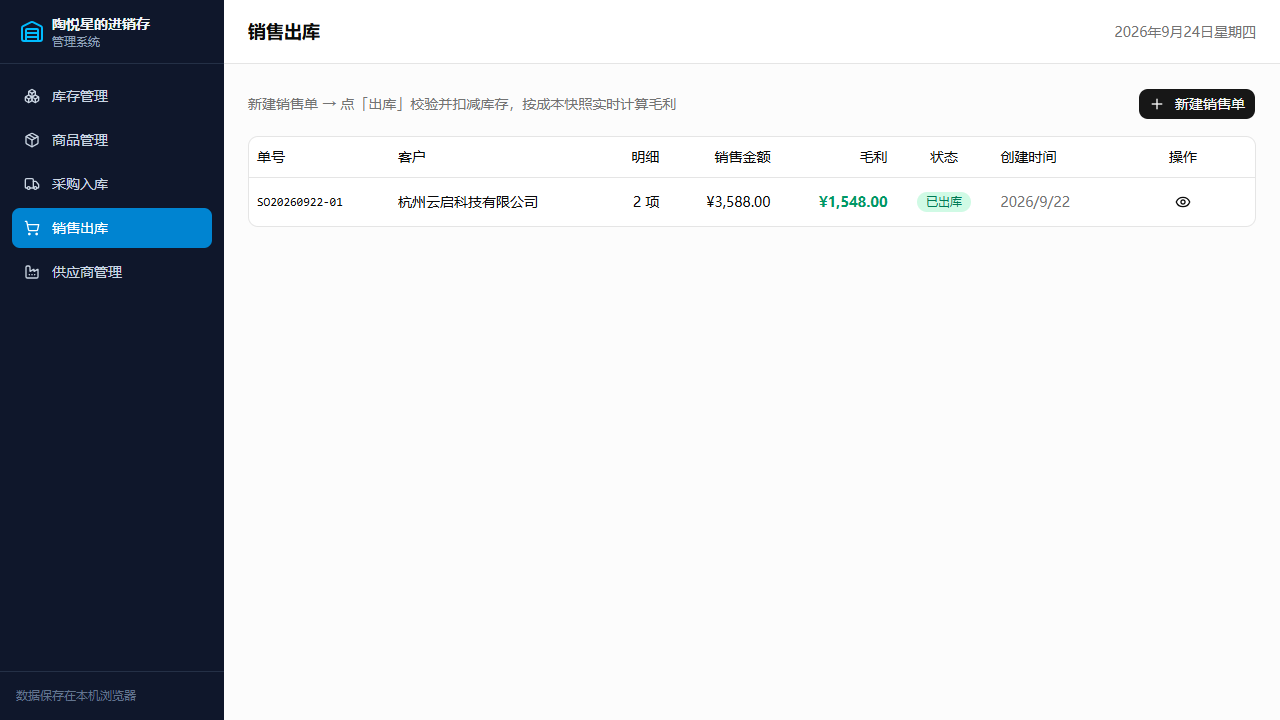Click the 创建时间 column header
The width and height of the screenshot is (1280, 720).
1028,157
